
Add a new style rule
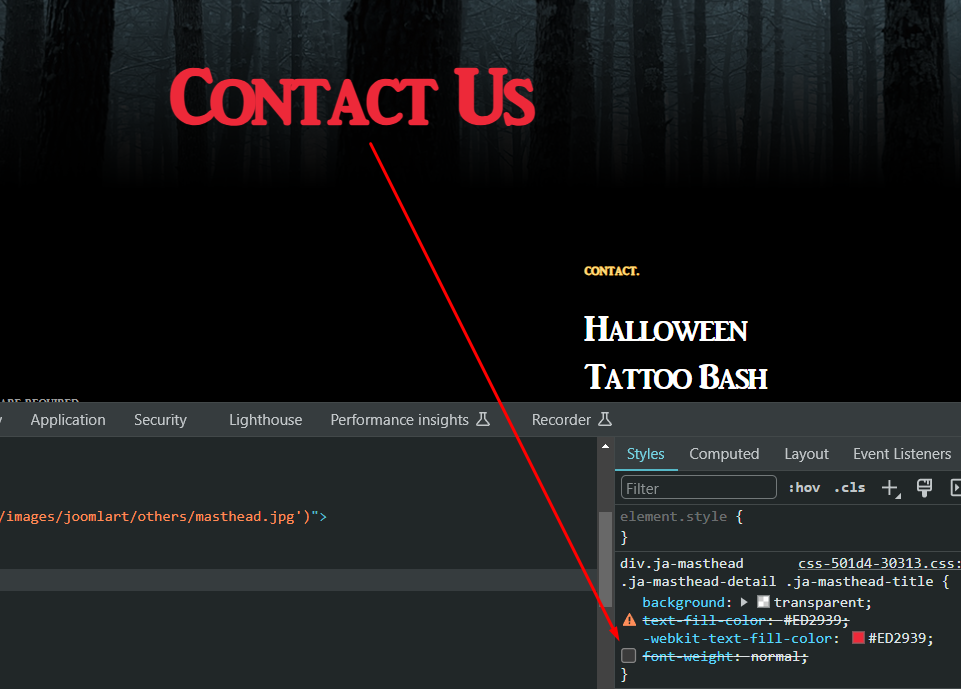tap(889, 488)
